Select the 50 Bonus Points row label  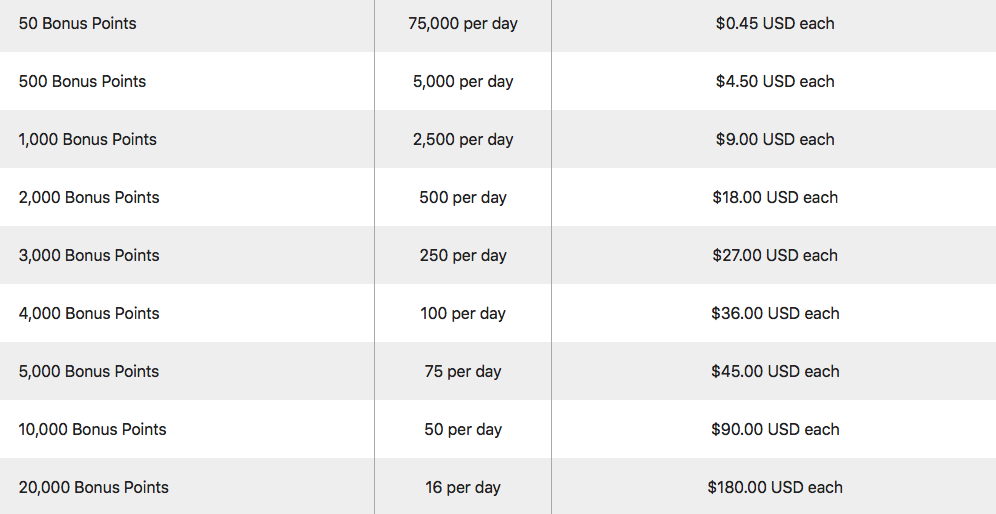(77, 24)
